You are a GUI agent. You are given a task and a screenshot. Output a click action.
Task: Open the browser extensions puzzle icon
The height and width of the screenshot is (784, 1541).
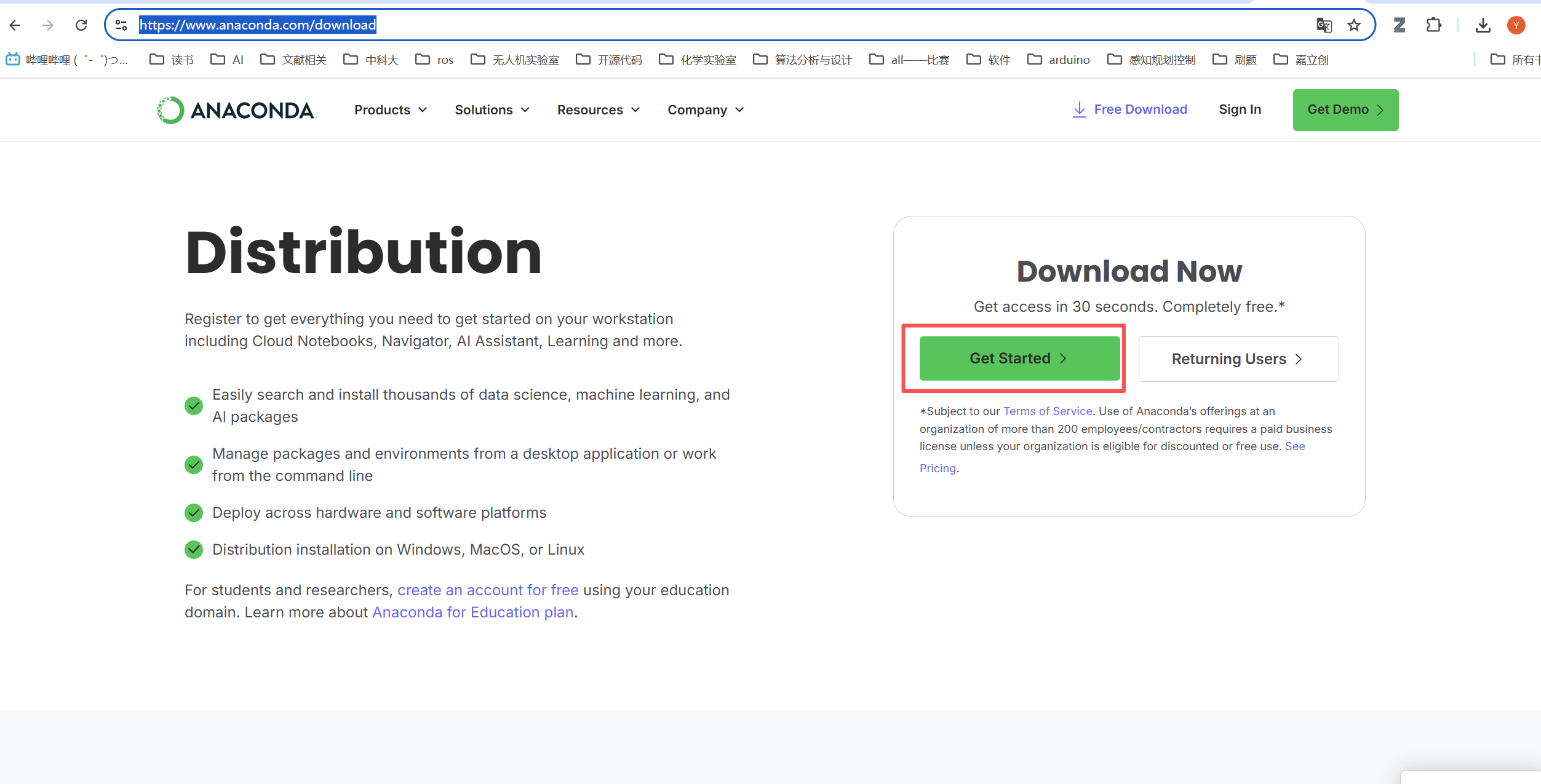(1433, 25)
